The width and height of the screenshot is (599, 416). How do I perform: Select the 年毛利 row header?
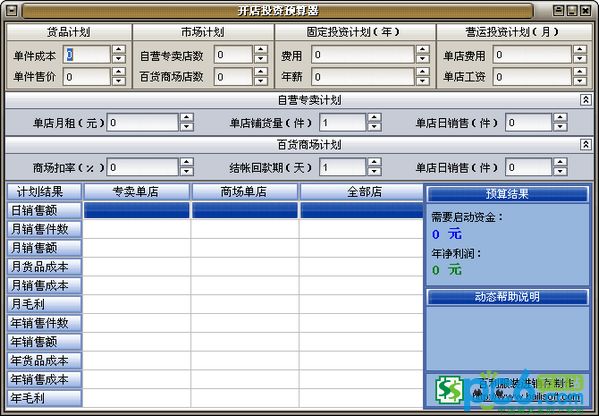[44, 398]
